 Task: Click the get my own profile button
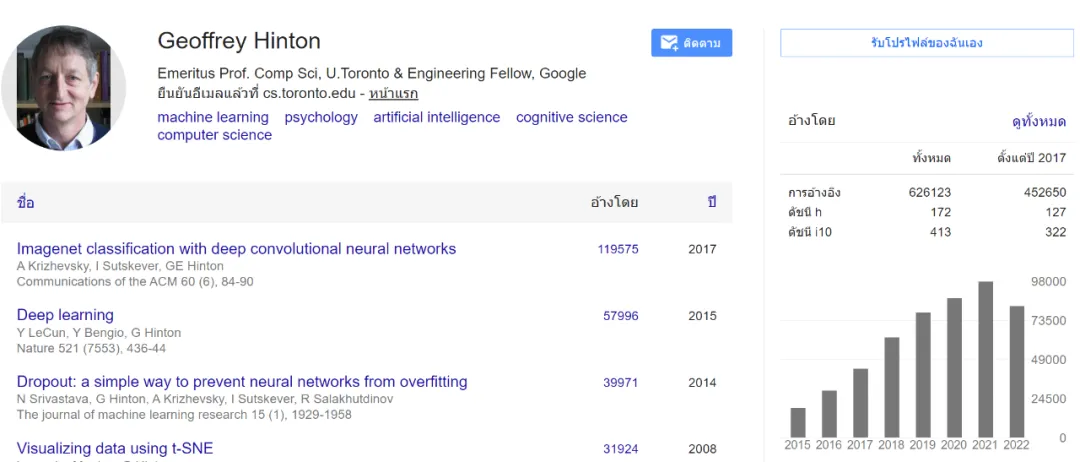point(926,43)
